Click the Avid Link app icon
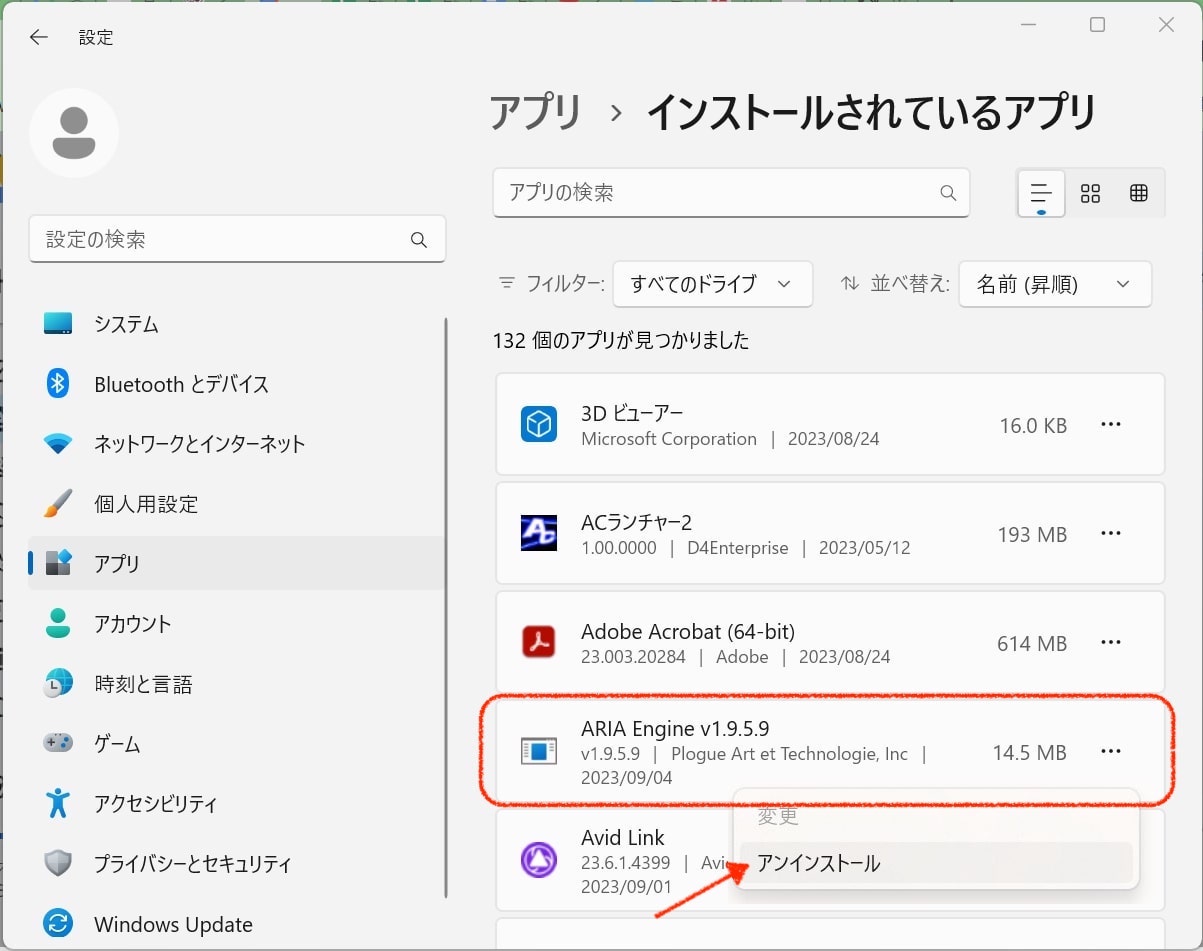1203x951 pixels. [x=539, y=860]
